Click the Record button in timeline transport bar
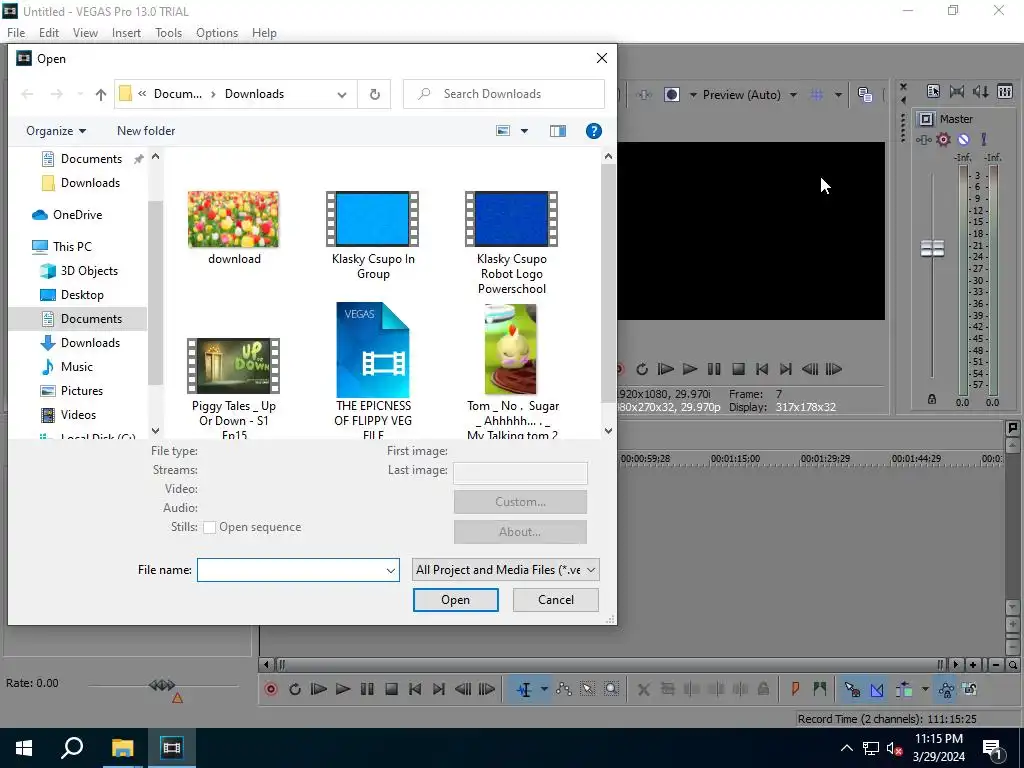This screenshot has height=768, width=1024. [x=271, y=689]
